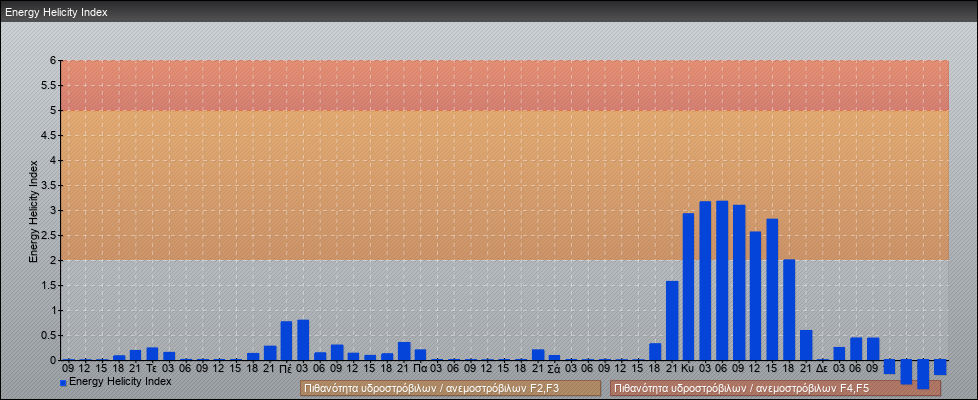Click the y-axis value 4.5
Viewport: 978px width, 400px height.
pos(50,135)
